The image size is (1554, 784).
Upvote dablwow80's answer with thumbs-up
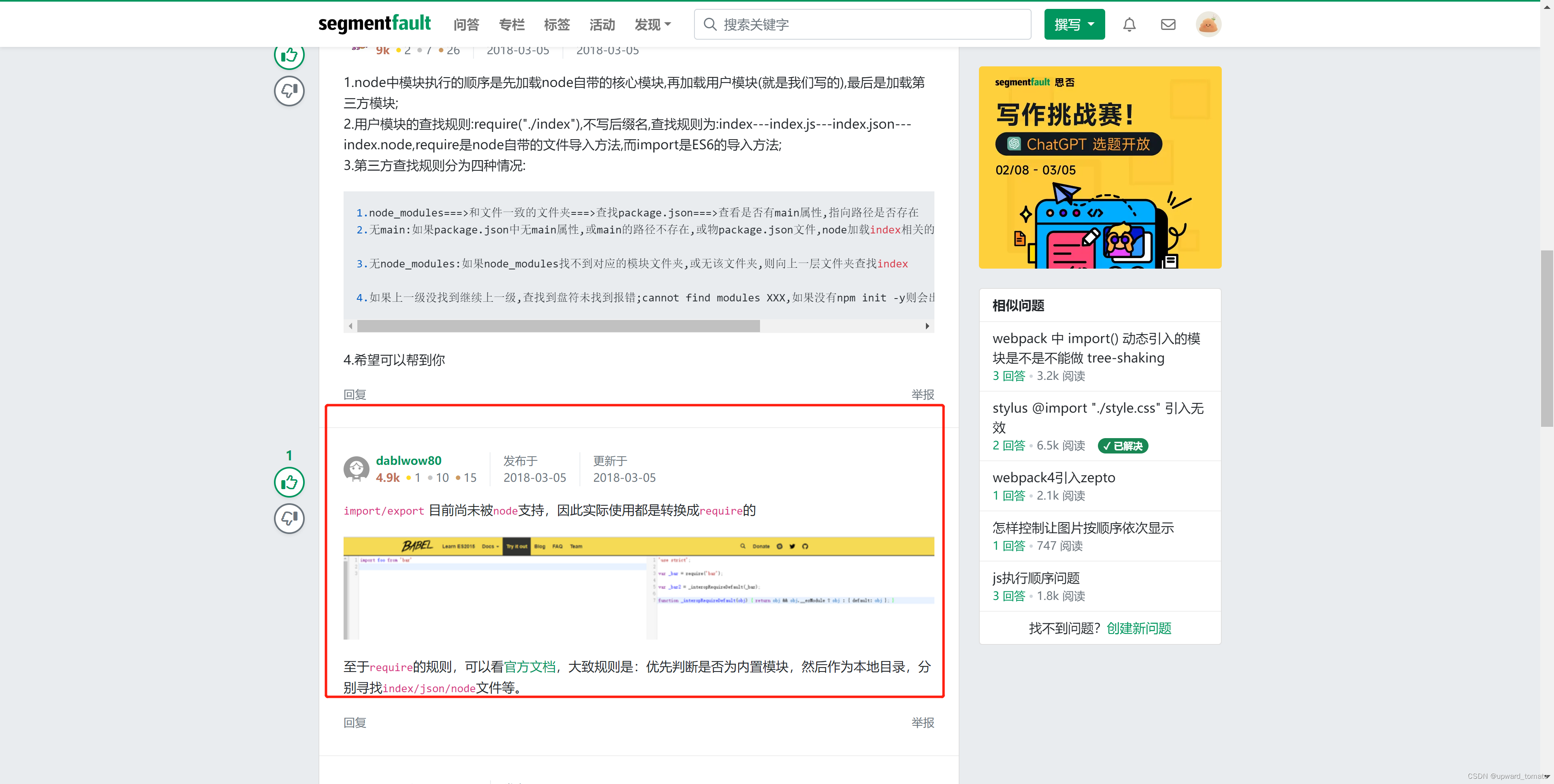(x=289, y=482)
